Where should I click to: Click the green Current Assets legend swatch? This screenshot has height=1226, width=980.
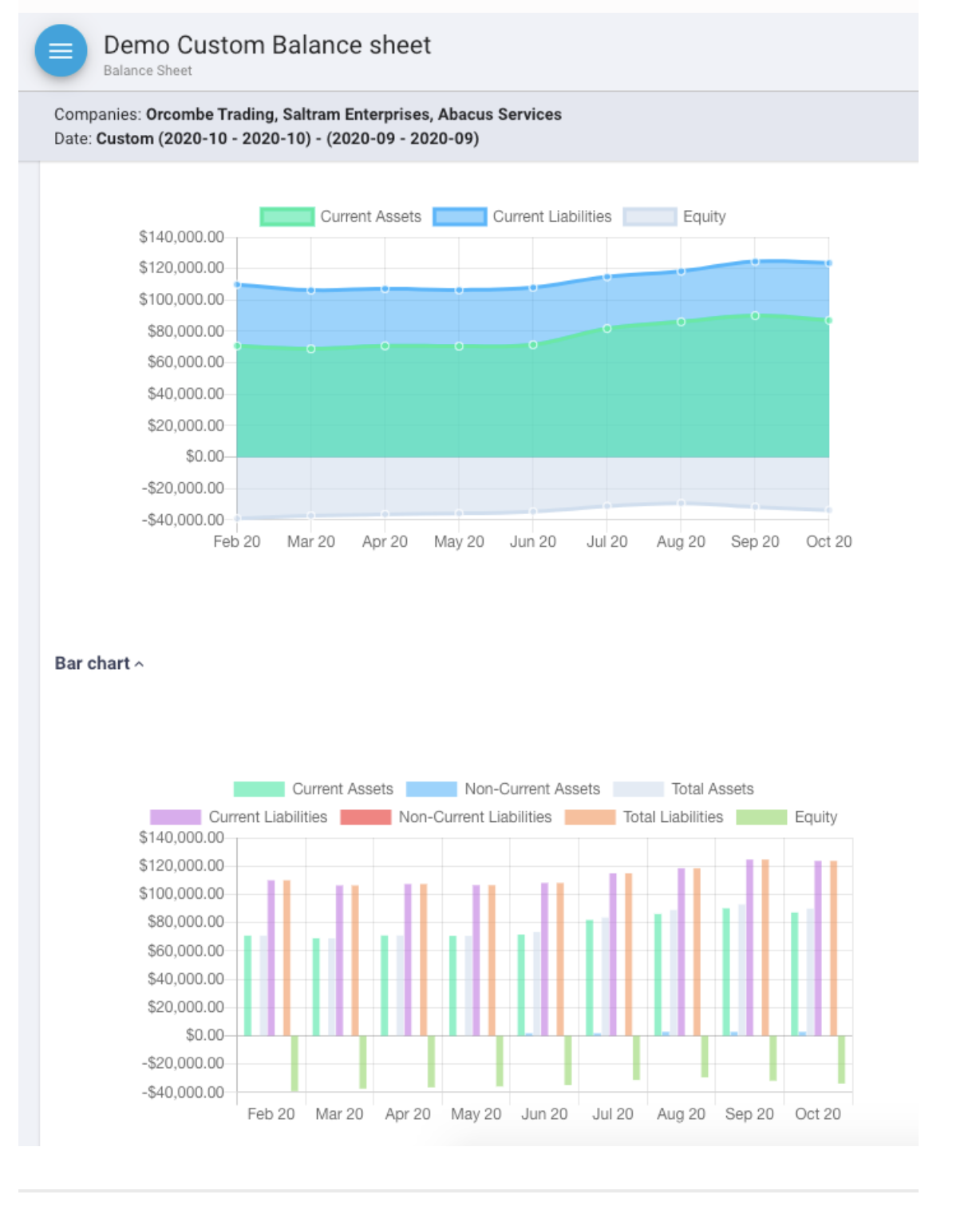click(286, 216)
